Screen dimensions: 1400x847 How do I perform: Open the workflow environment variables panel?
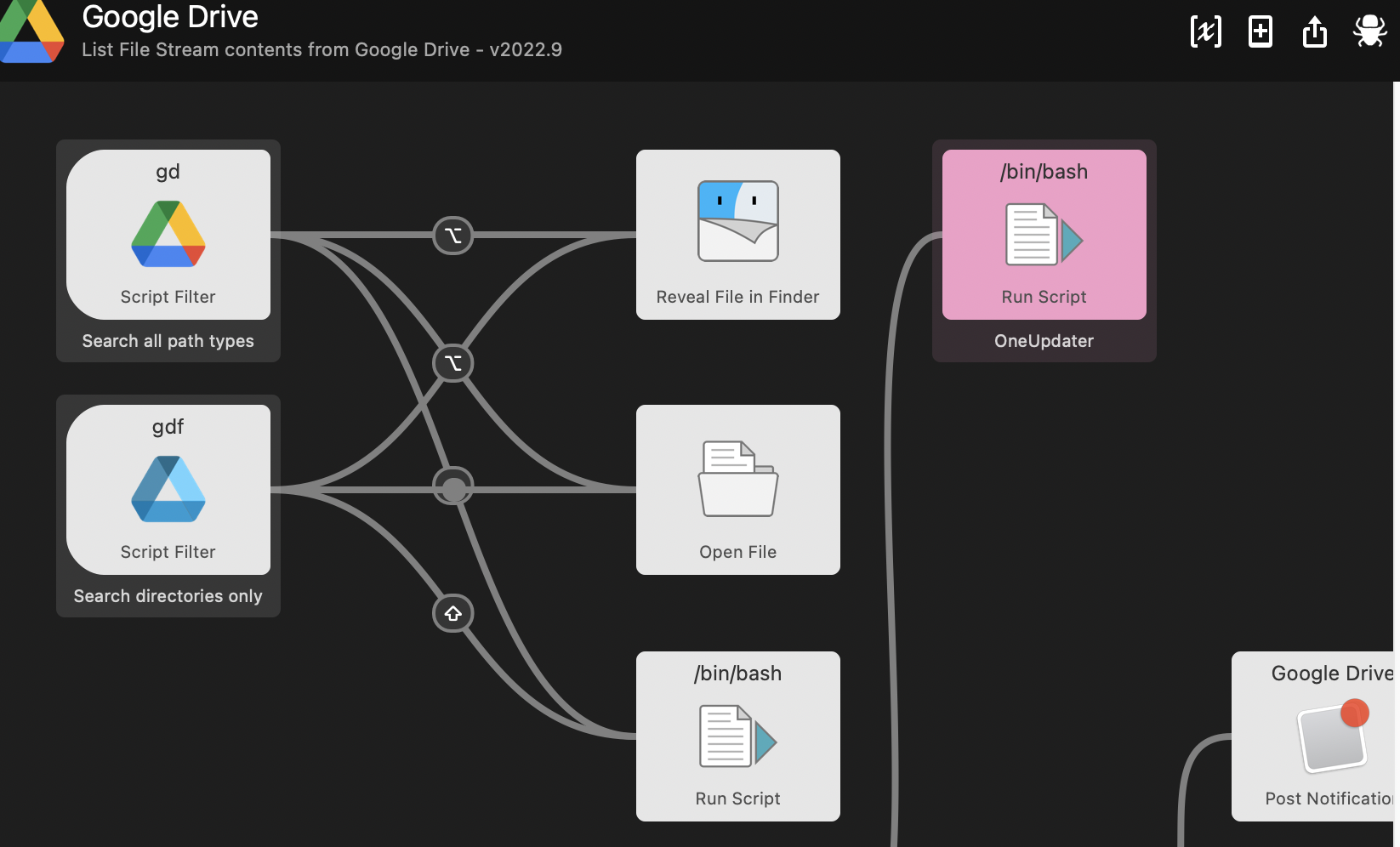[1205, 31]
